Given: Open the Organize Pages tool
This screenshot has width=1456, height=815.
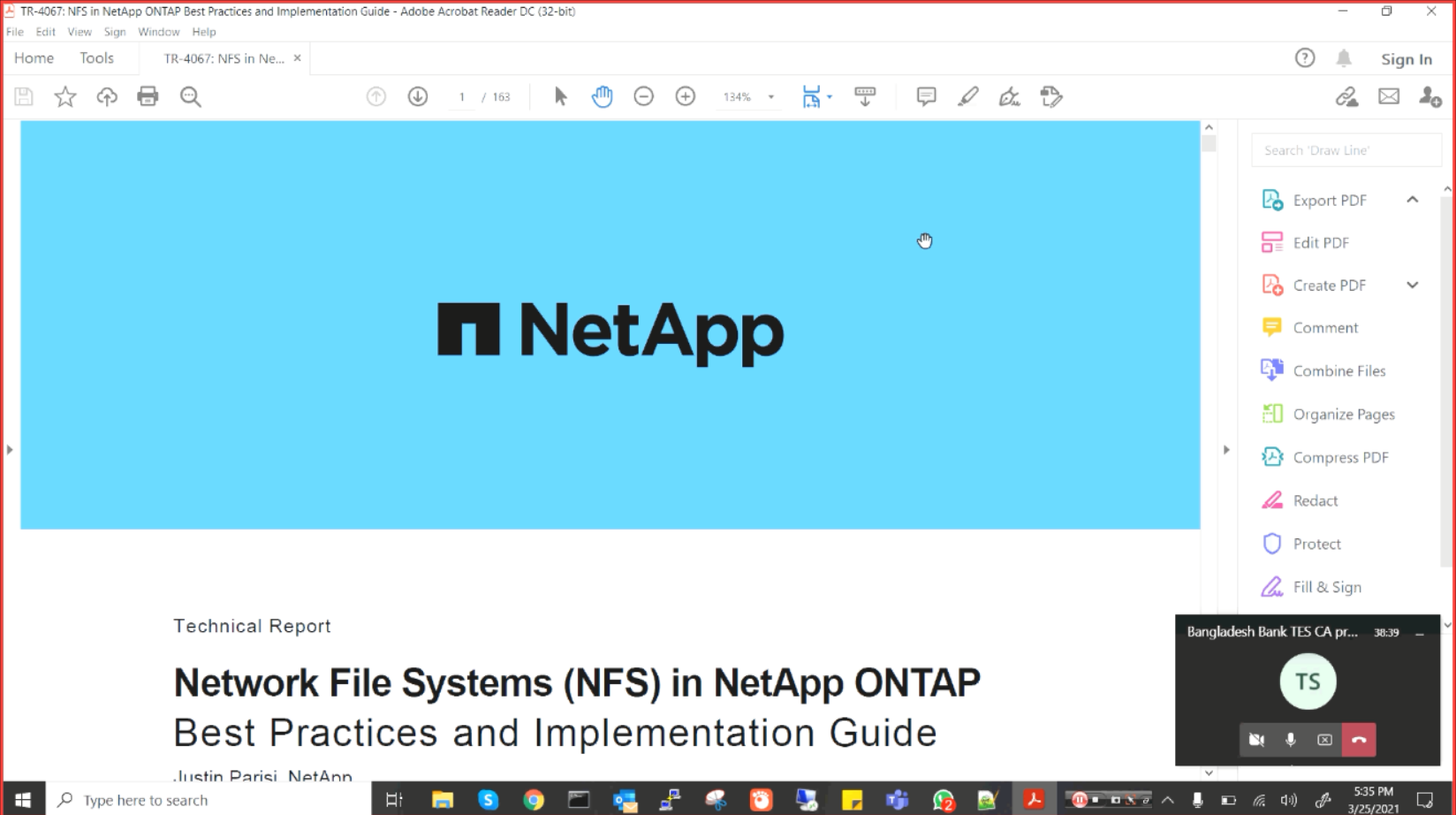Looking at the screenshot, I should click(x=1344, y=415).
